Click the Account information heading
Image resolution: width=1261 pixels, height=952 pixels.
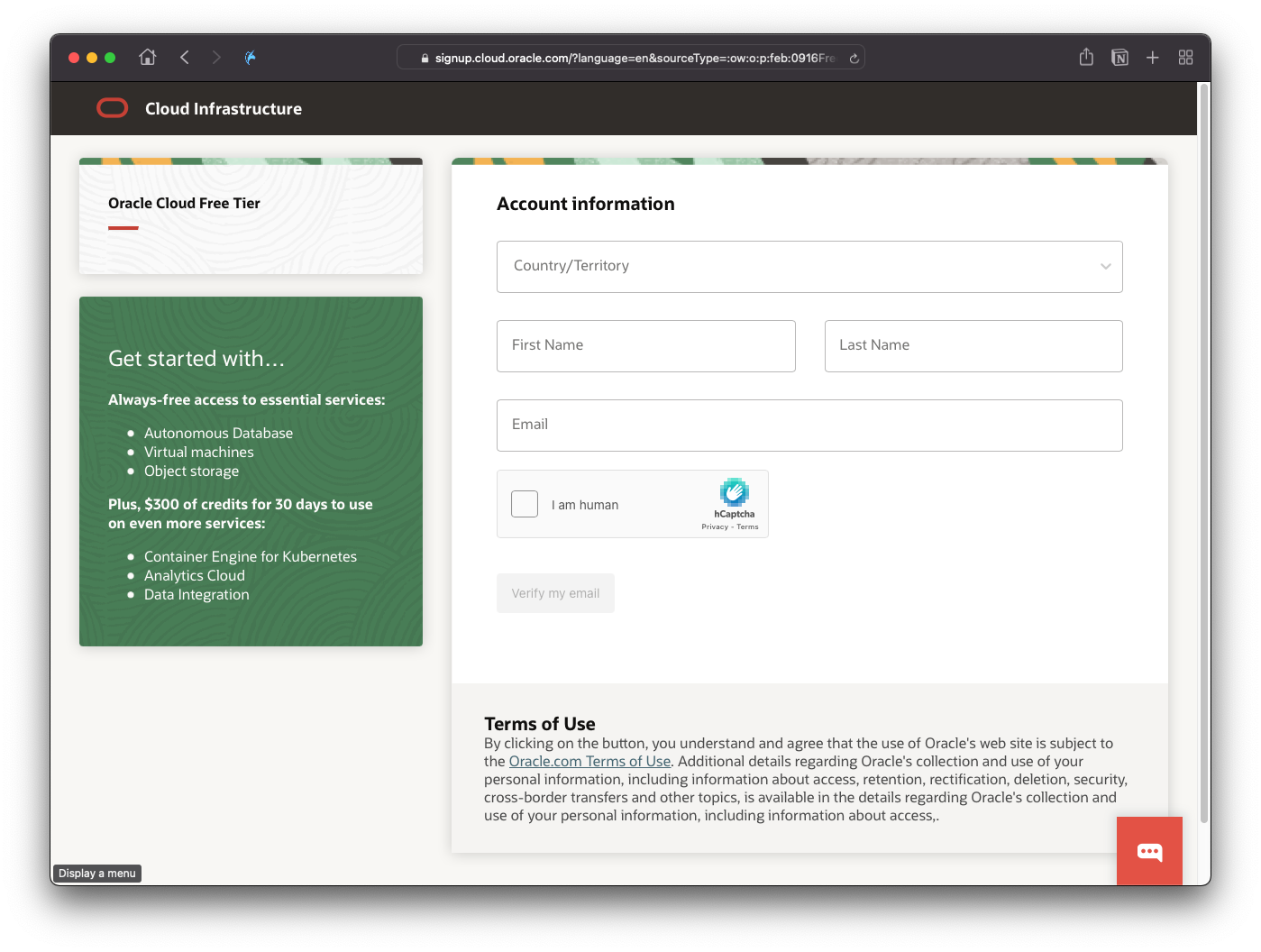pyautogui.click(x=586, y=204)
